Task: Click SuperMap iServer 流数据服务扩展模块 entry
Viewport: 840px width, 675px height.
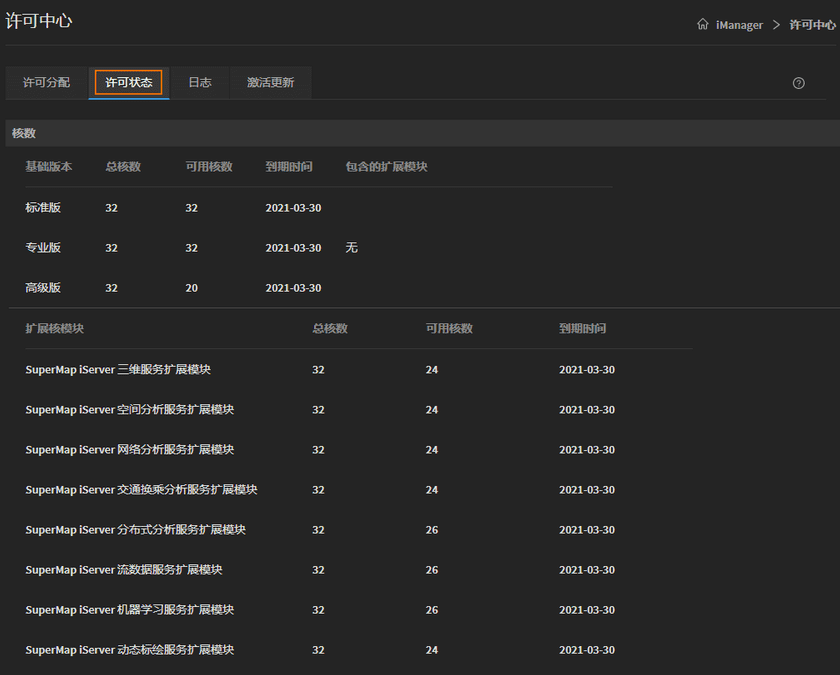Action: 127,569
